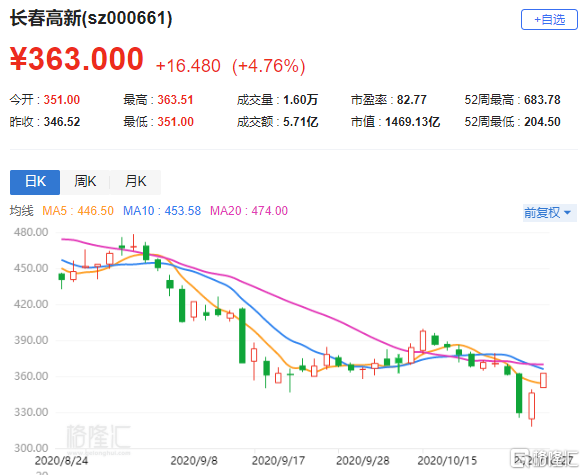This screenshot has height=475, width=585.
Task: Click the turnover value 5.71亿
Action: pyautogui.click(x=300, y=122)
